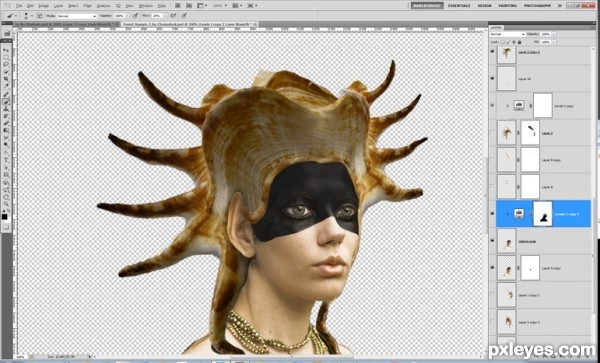Image resolution: width=600 pixels, height=363 pixels.
Task: Enable airbrush mode icon
Action: pyautogui.click(x=173, y=16)
